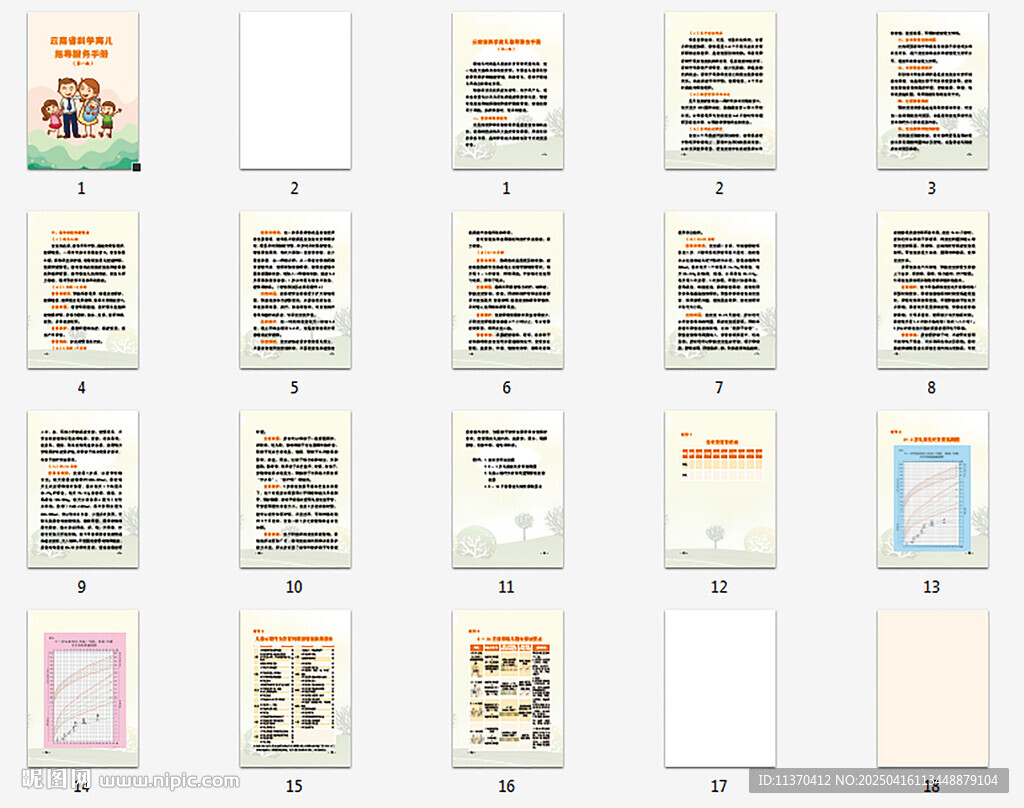Select page 13 blue growth chart thumbnail
This screenshot has height=808, width=1024.
(x=932, y=489)
